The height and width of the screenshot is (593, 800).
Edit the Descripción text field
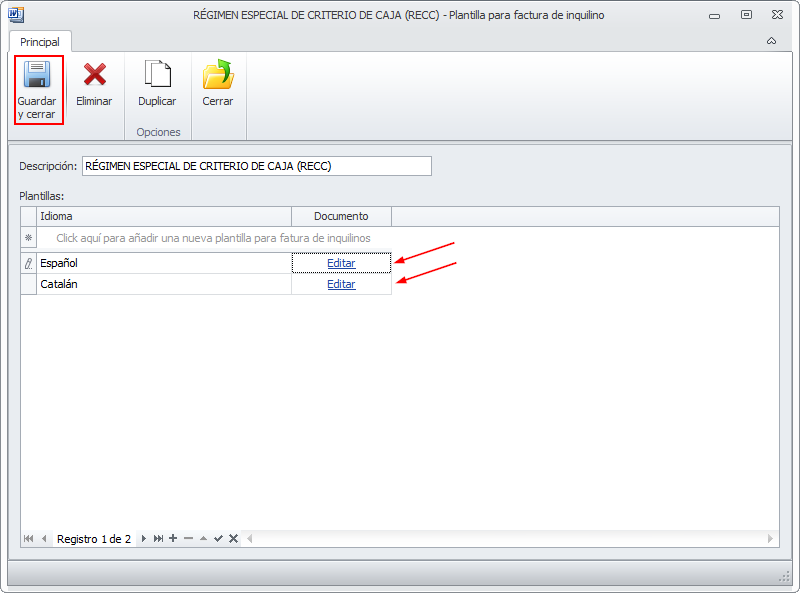tap(257, 166)
